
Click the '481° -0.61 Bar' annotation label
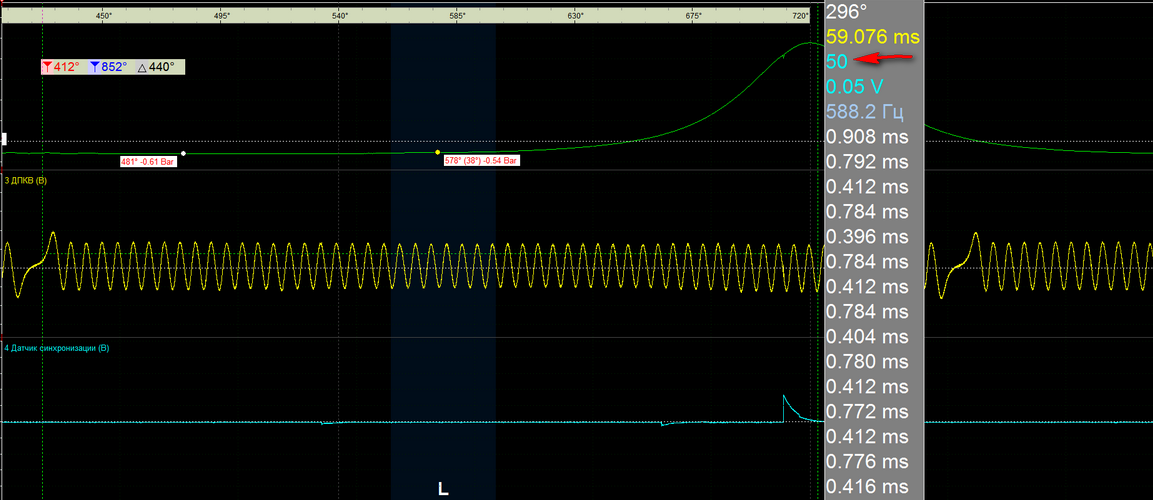(x=149, y=161)
